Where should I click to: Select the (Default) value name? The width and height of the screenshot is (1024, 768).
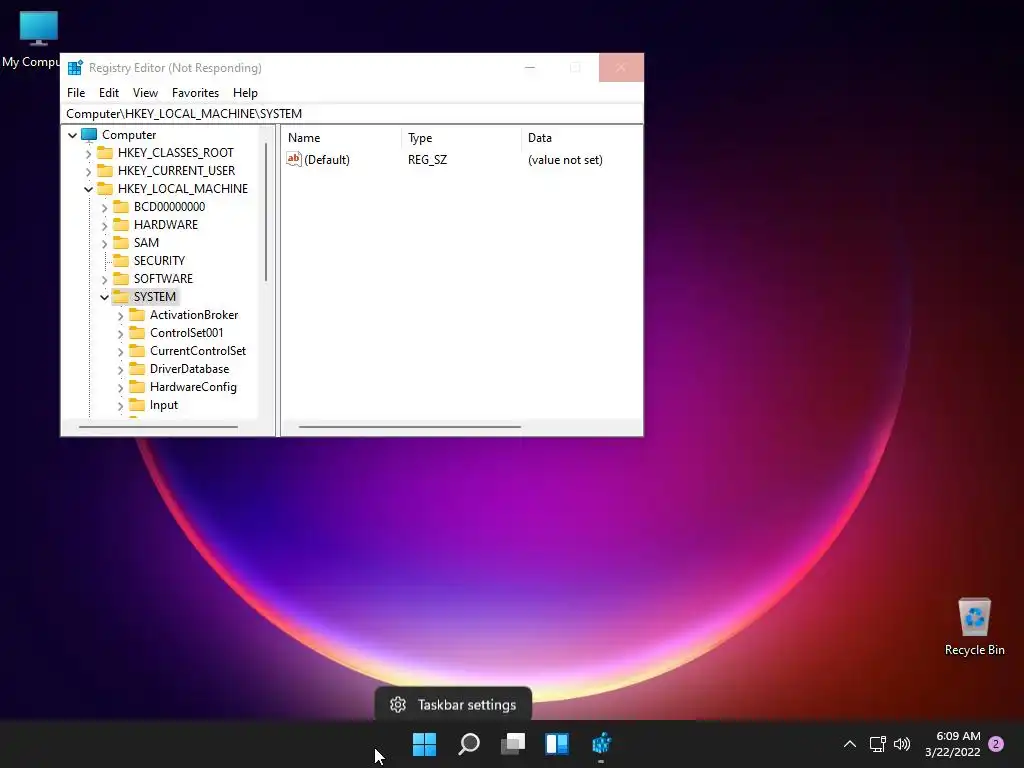click(327, 160)
